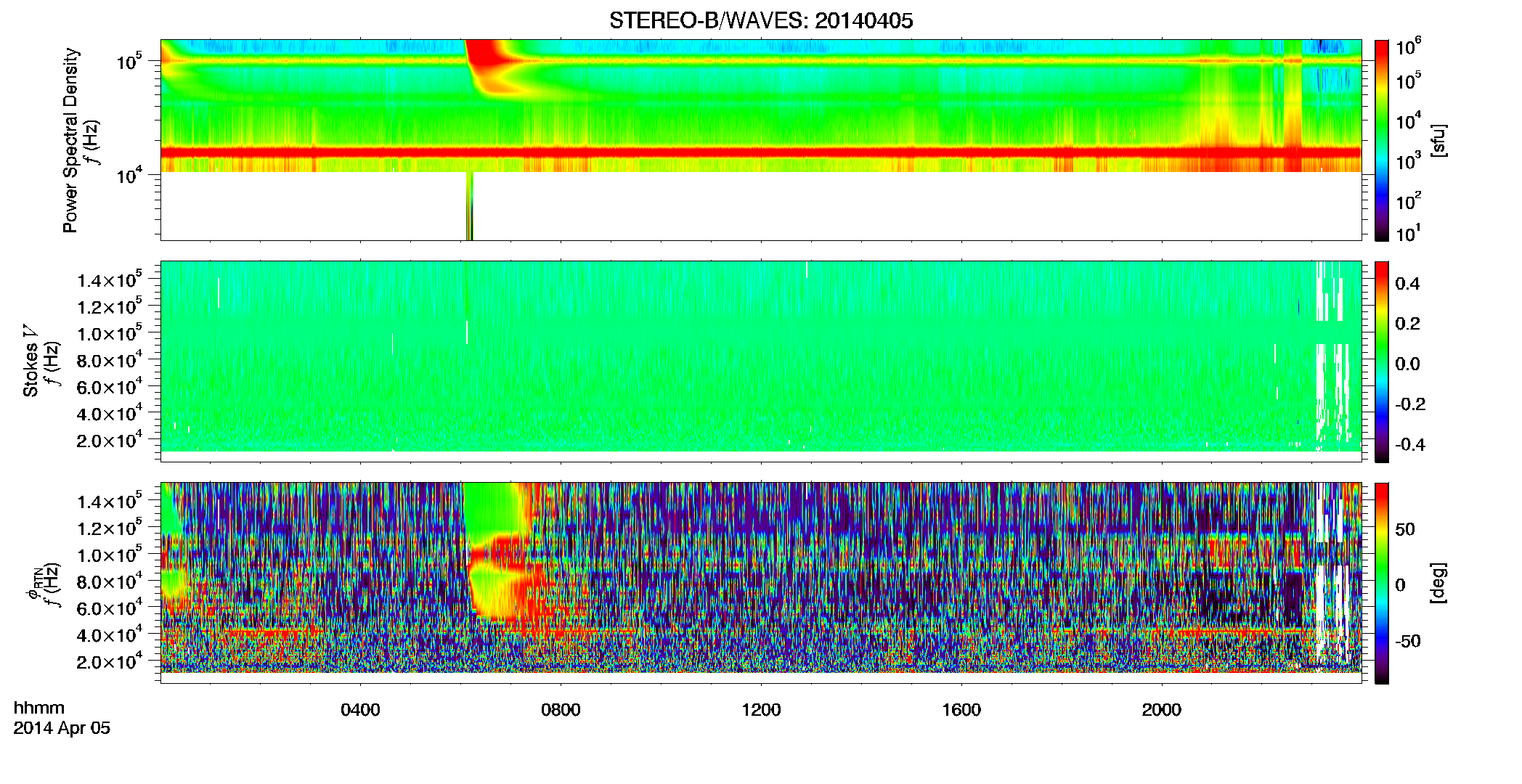The width and height of the screenshot is (1522, 784).
Task: Click the phi RTN degrees color bar
Action: [1382, 583]
